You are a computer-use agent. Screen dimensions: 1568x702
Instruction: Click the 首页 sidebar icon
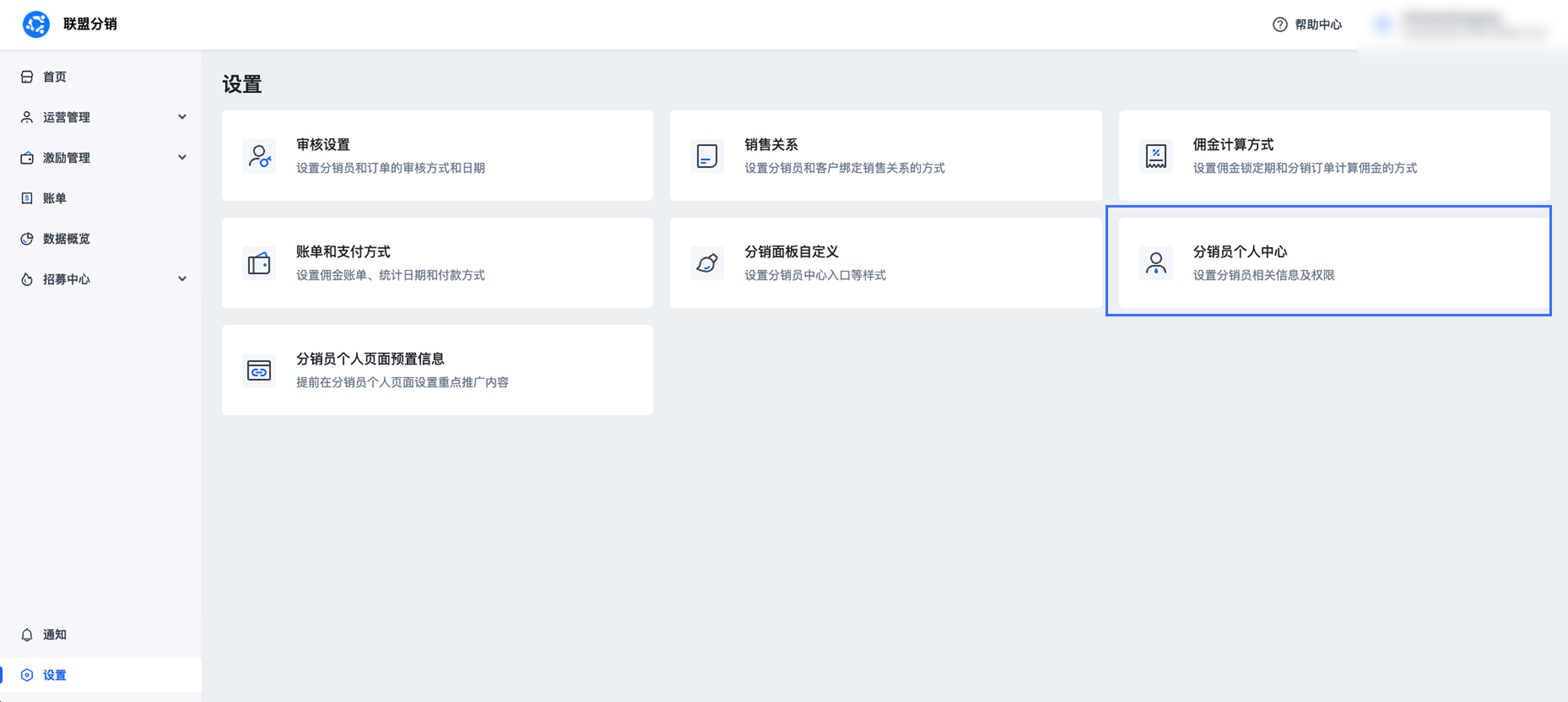point(27,77)
